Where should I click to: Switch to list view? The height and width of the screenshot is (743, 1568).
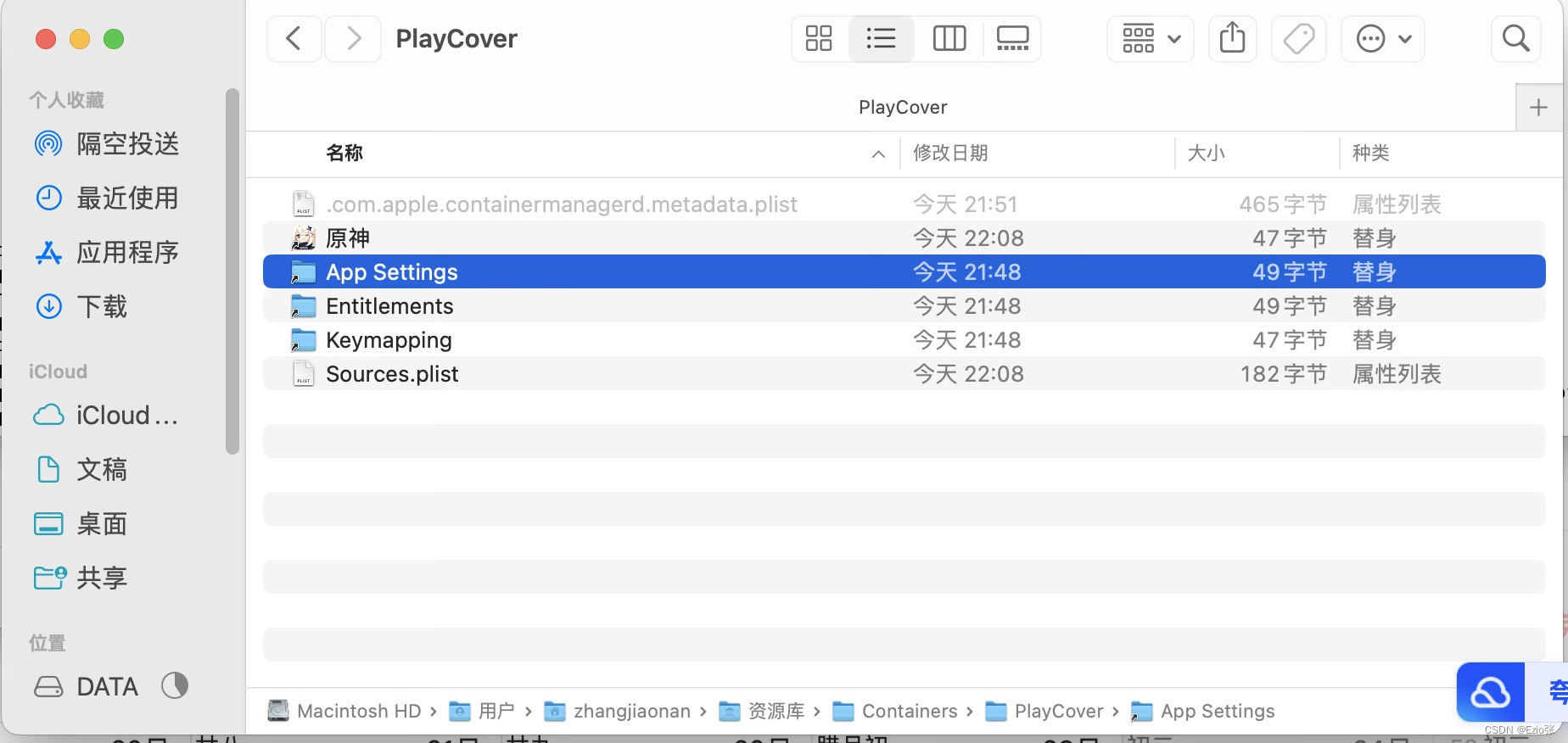coord(881,38)
